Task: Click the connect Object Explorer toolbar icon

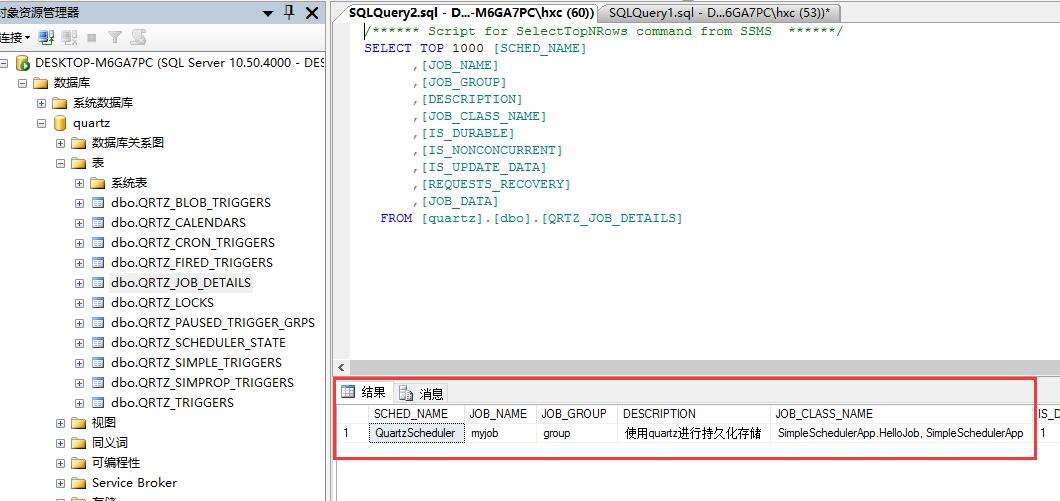Action: tap(46, 37)
